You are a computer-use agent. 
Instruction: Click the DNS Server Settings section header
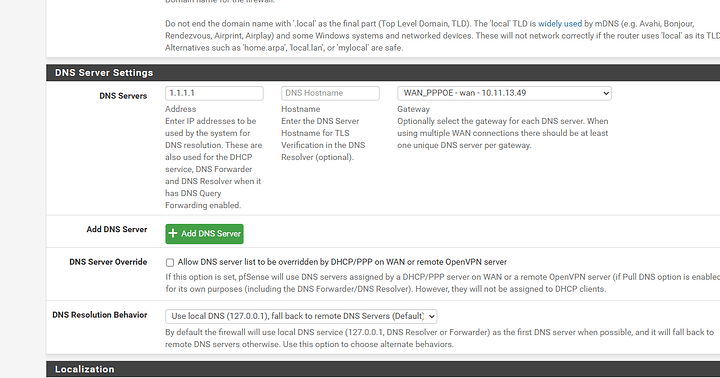tap(383, 73)
